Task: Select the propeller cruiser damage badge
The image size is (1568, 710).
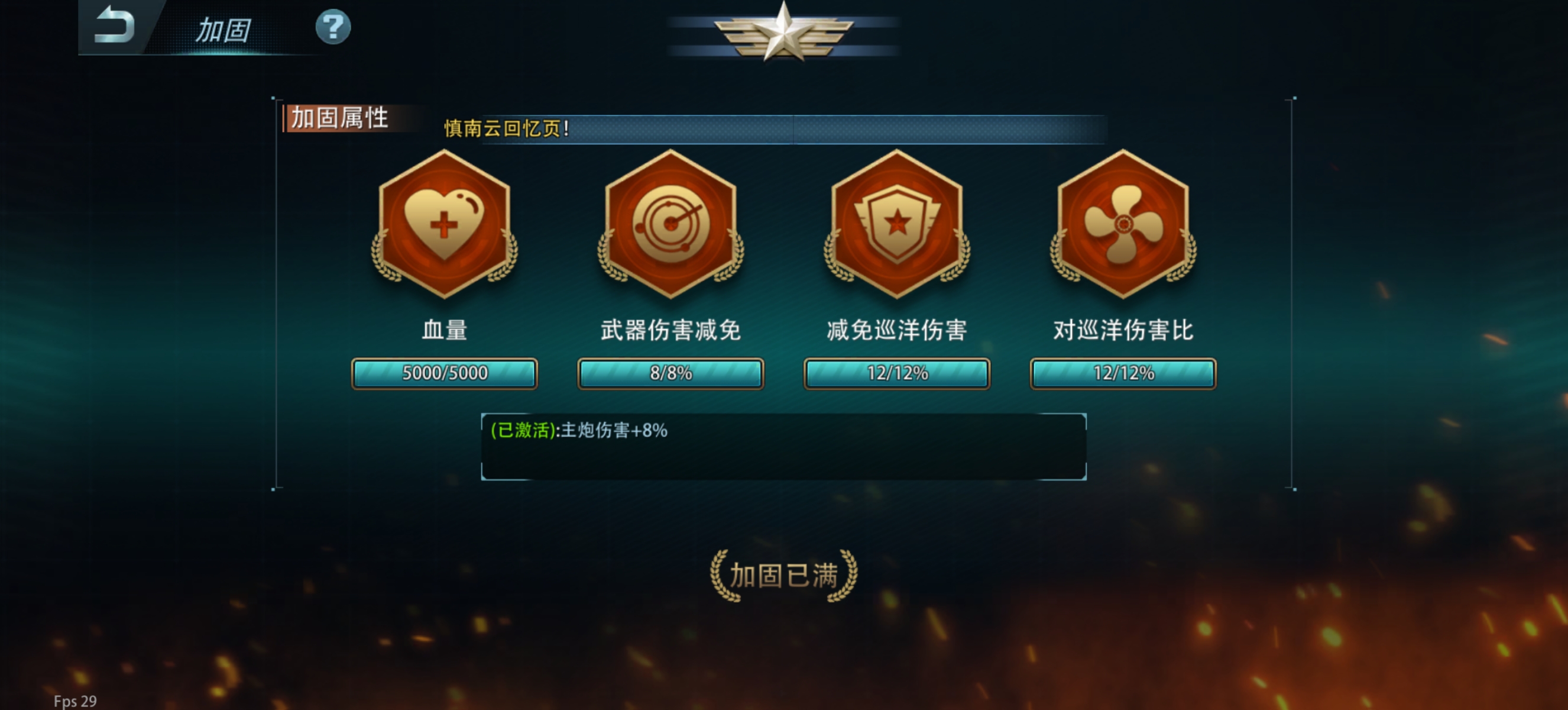Action: [x=1123, y=224]
